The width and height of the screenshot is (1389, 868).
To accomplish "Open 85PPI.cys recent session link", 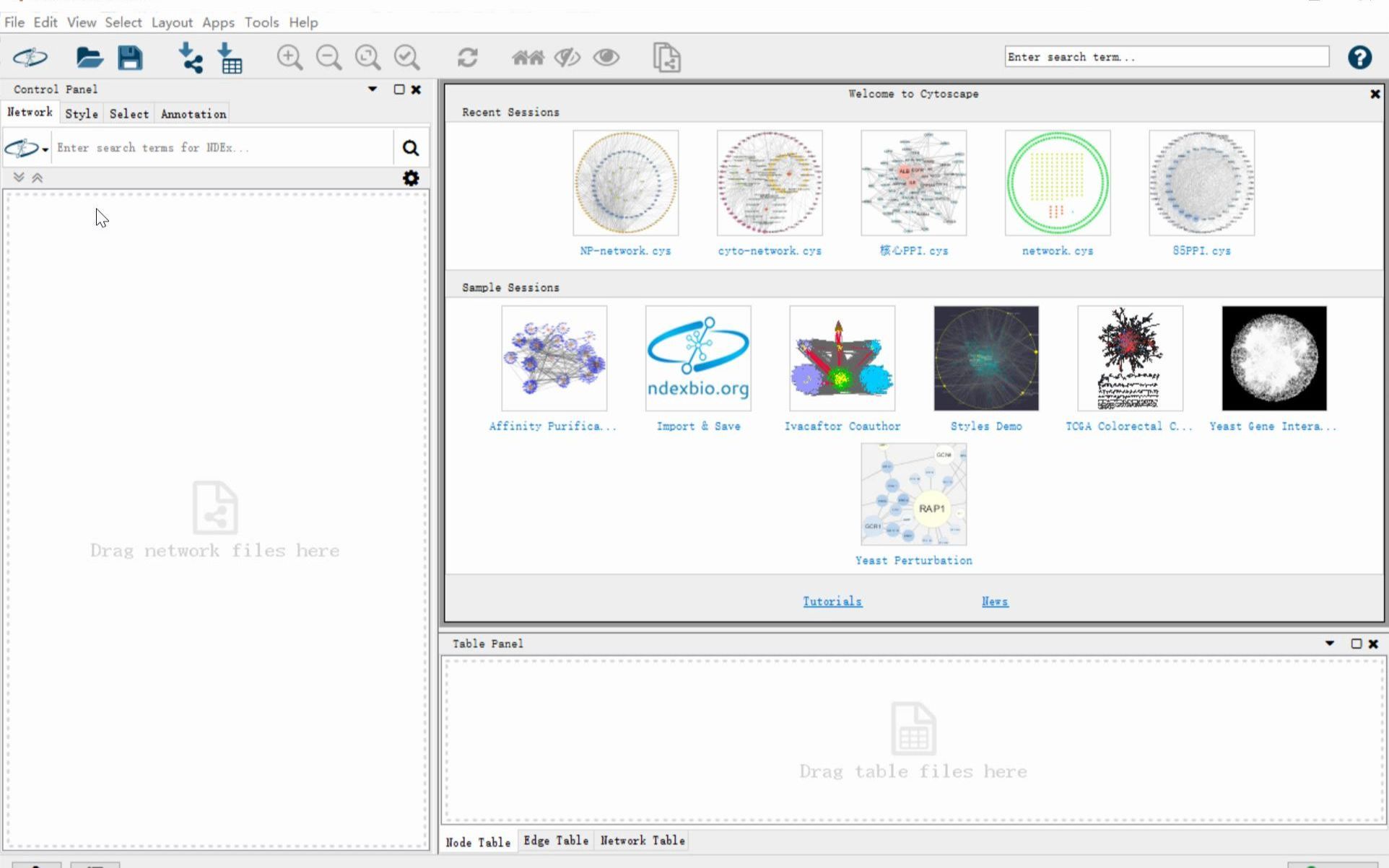I will click(1201, 251).
